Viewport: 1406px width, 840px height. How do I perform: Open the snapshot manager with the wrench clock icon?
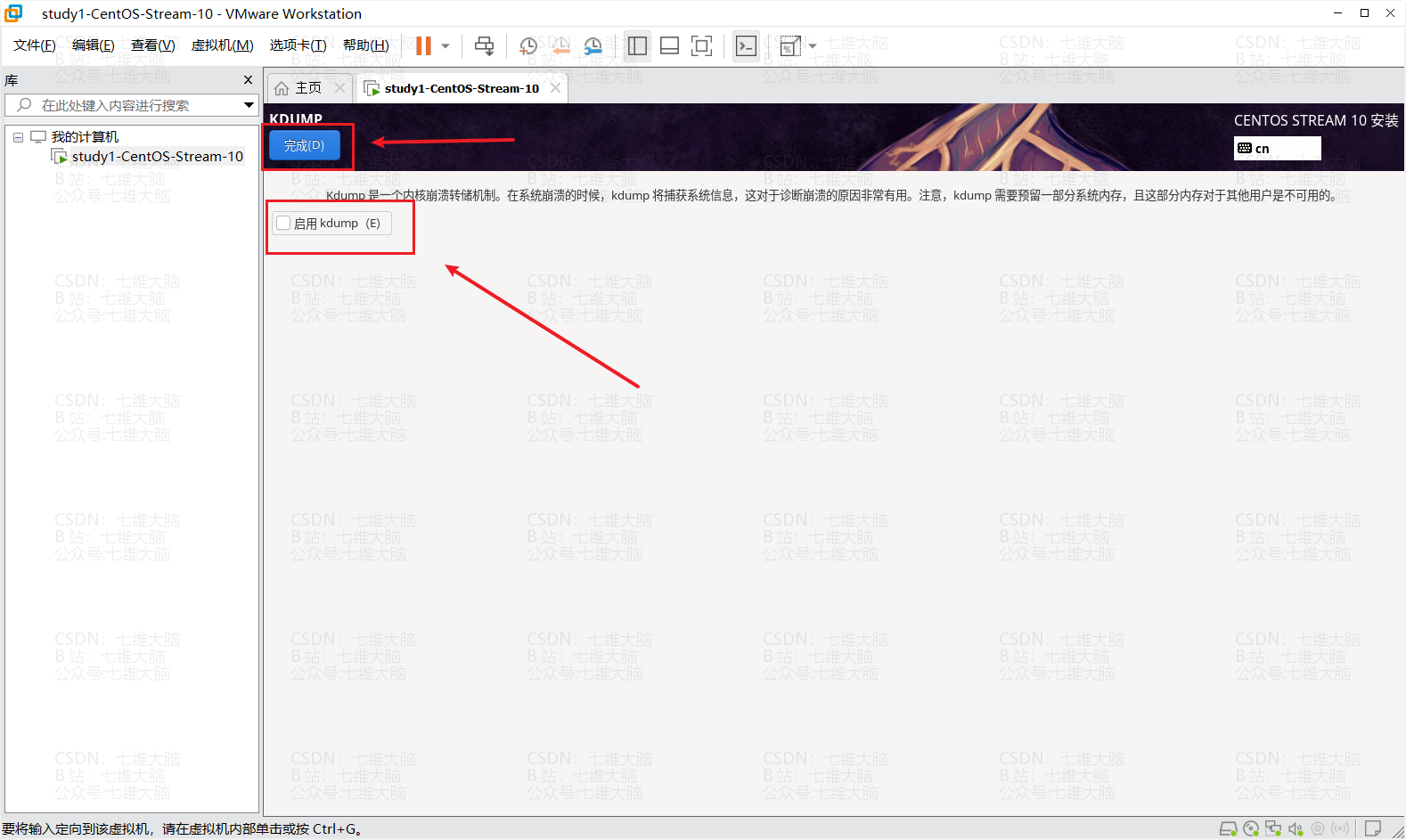pos(593,46)
